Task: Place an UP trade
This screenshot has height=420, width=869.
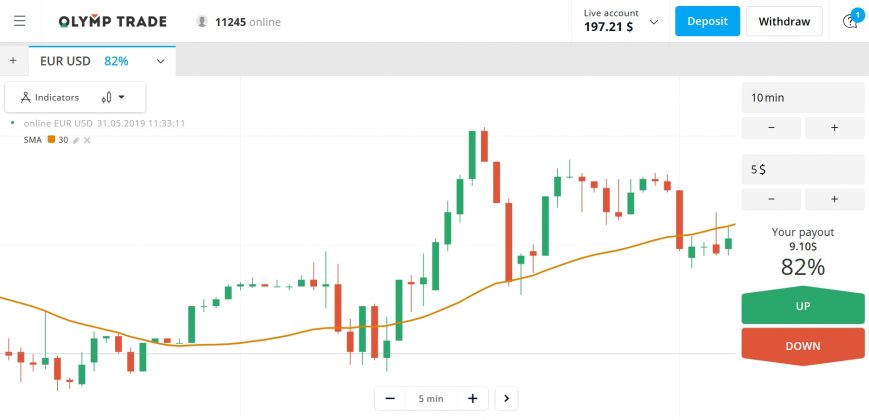Action: coord(802,306)
